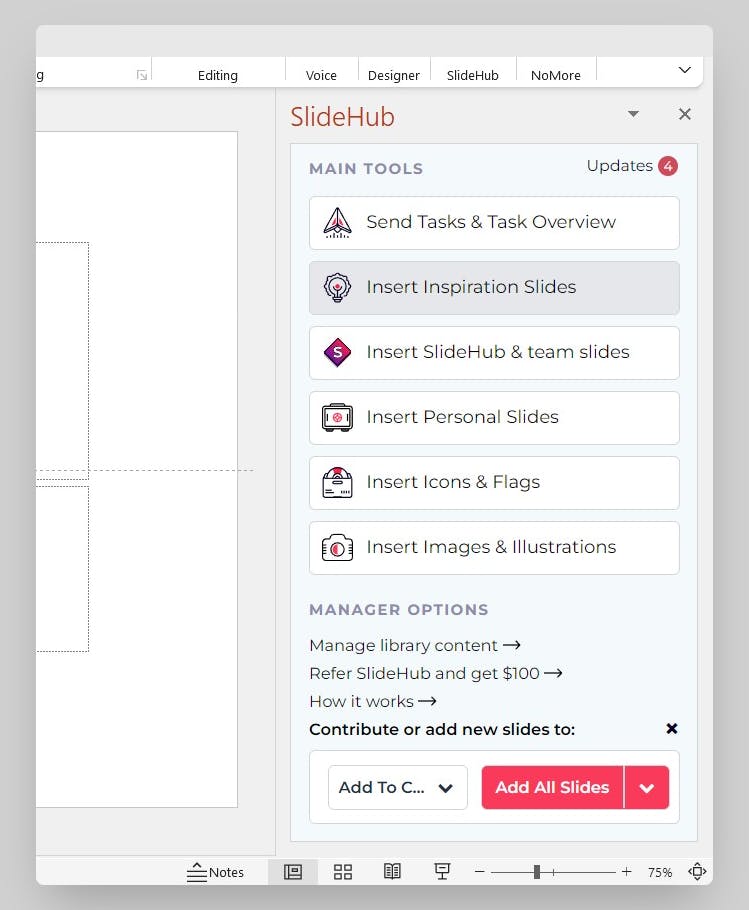Click the zoom slider handle

click(537, 872)
